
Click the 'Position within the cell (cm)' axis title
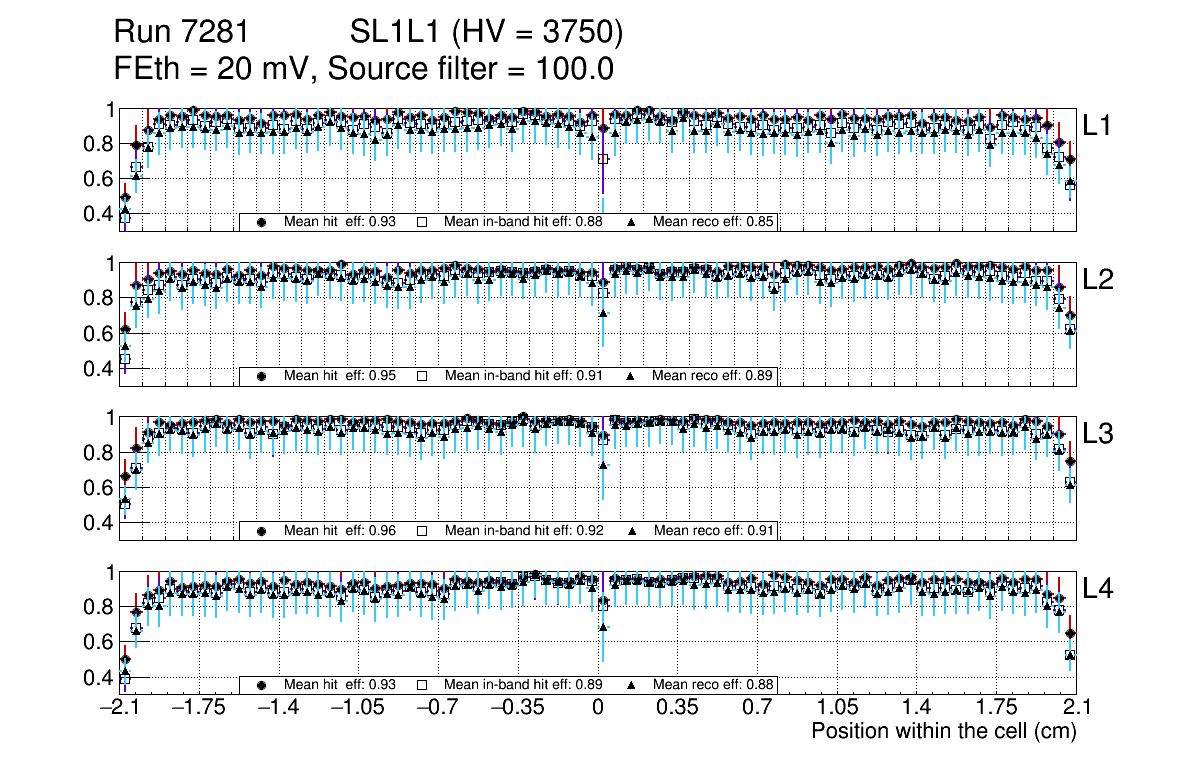click(x=943, y=731)
